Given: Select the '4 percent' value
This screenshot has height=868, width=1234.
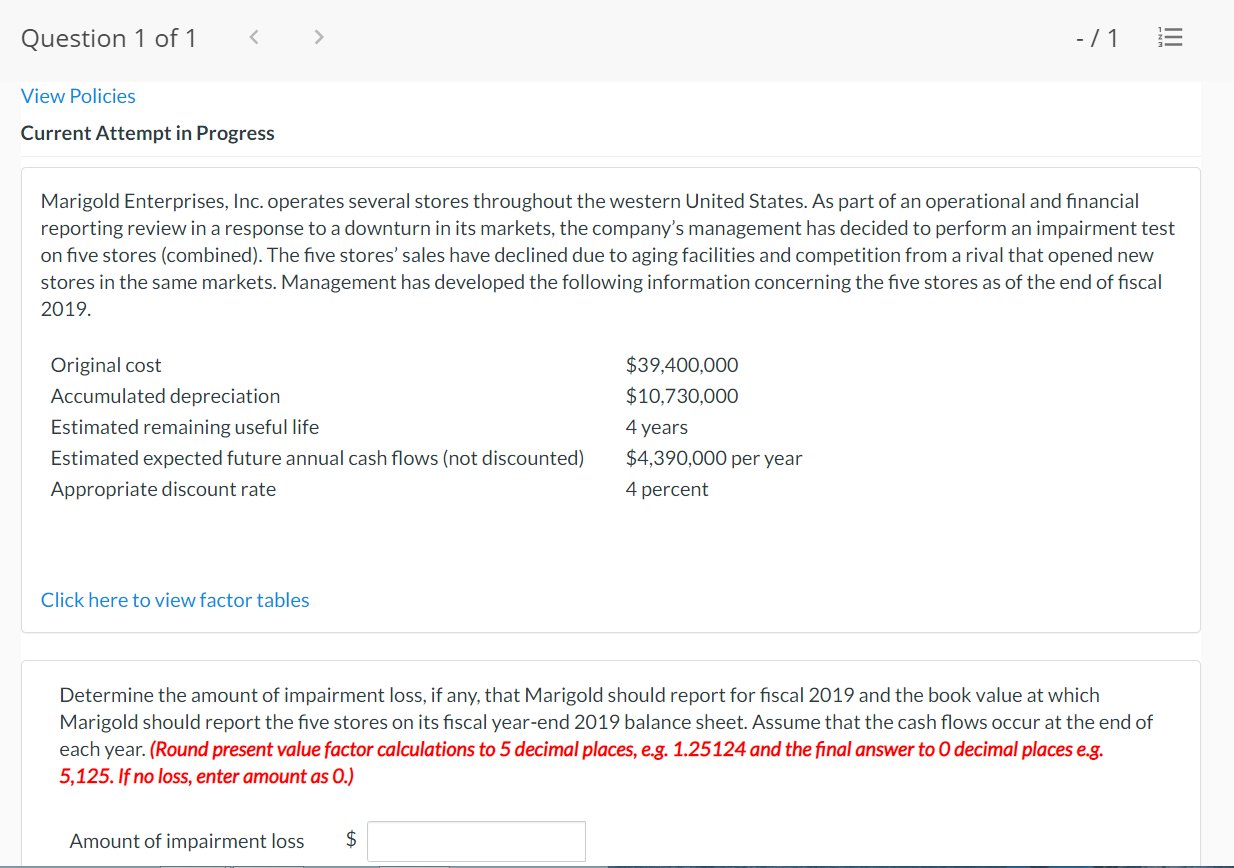Looking at the screenshot, I should pos(667,489).
